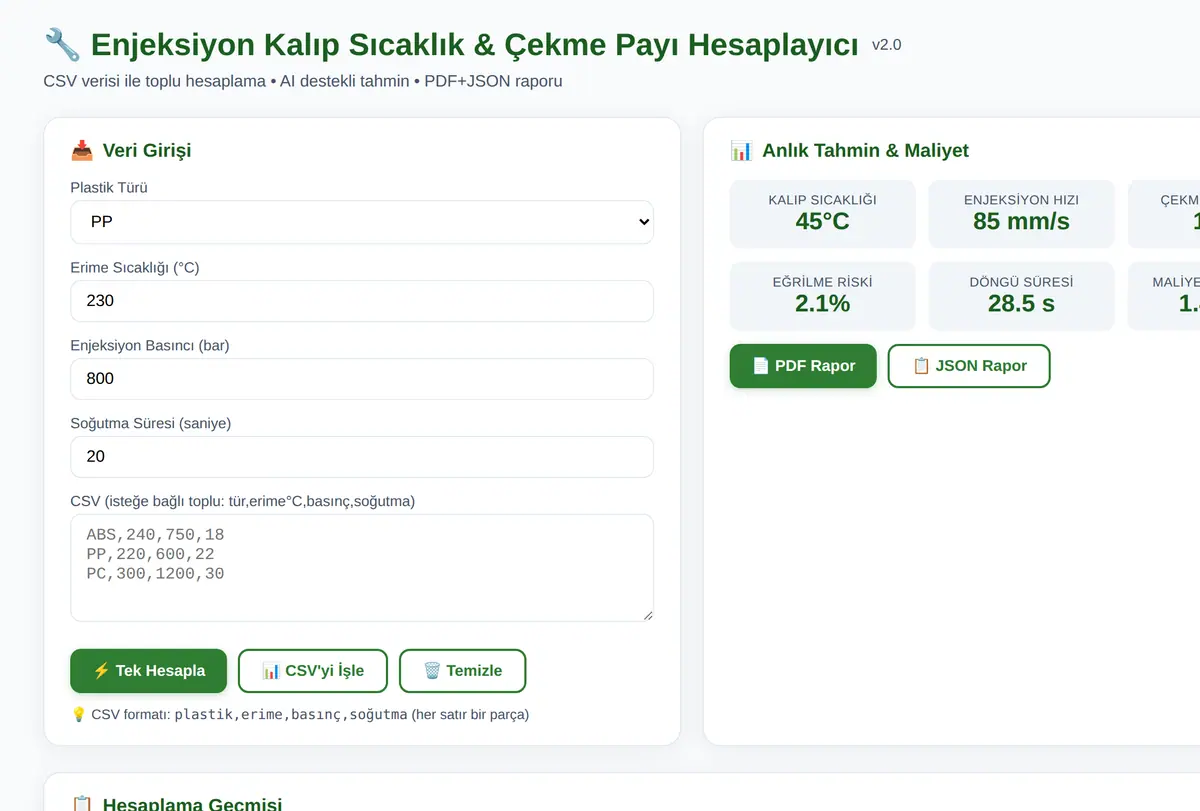
Task: Click the bar chart icon on CSV'yi İşle
Action: click(271, 671)
